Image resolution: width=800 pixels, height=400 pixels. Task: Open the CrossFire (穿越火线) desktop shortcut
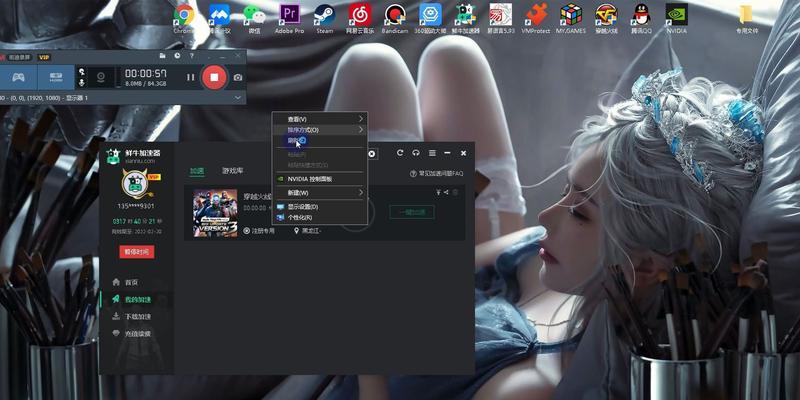[606, 18]
